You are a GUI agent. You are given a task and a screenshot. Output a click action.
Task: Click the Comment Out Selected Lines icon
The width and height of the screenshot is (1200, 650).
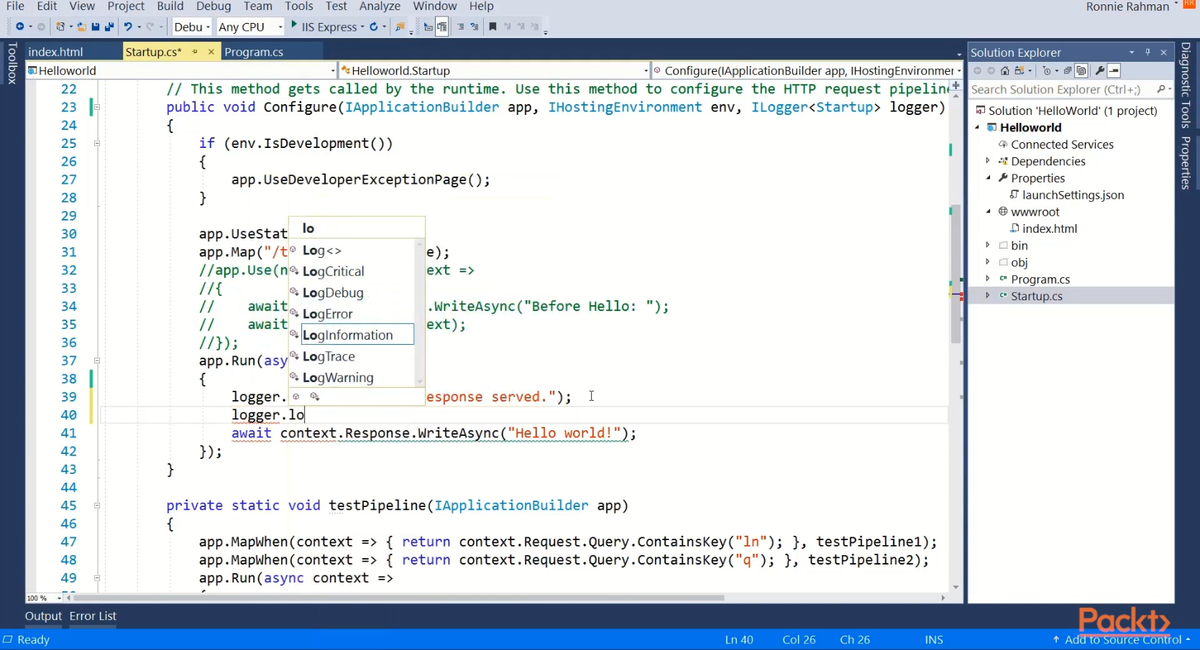(460, 27)
